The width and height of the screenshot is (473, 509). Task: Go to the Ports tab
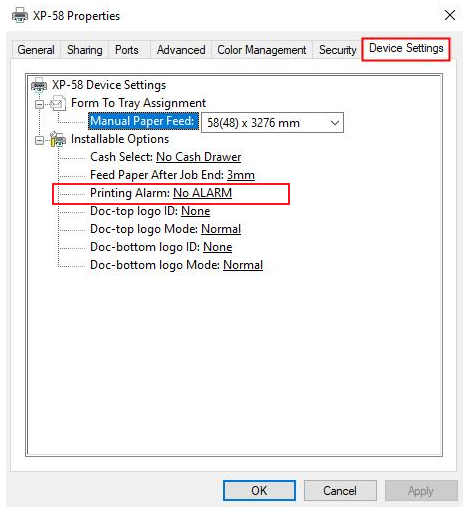tap(127, 50)
